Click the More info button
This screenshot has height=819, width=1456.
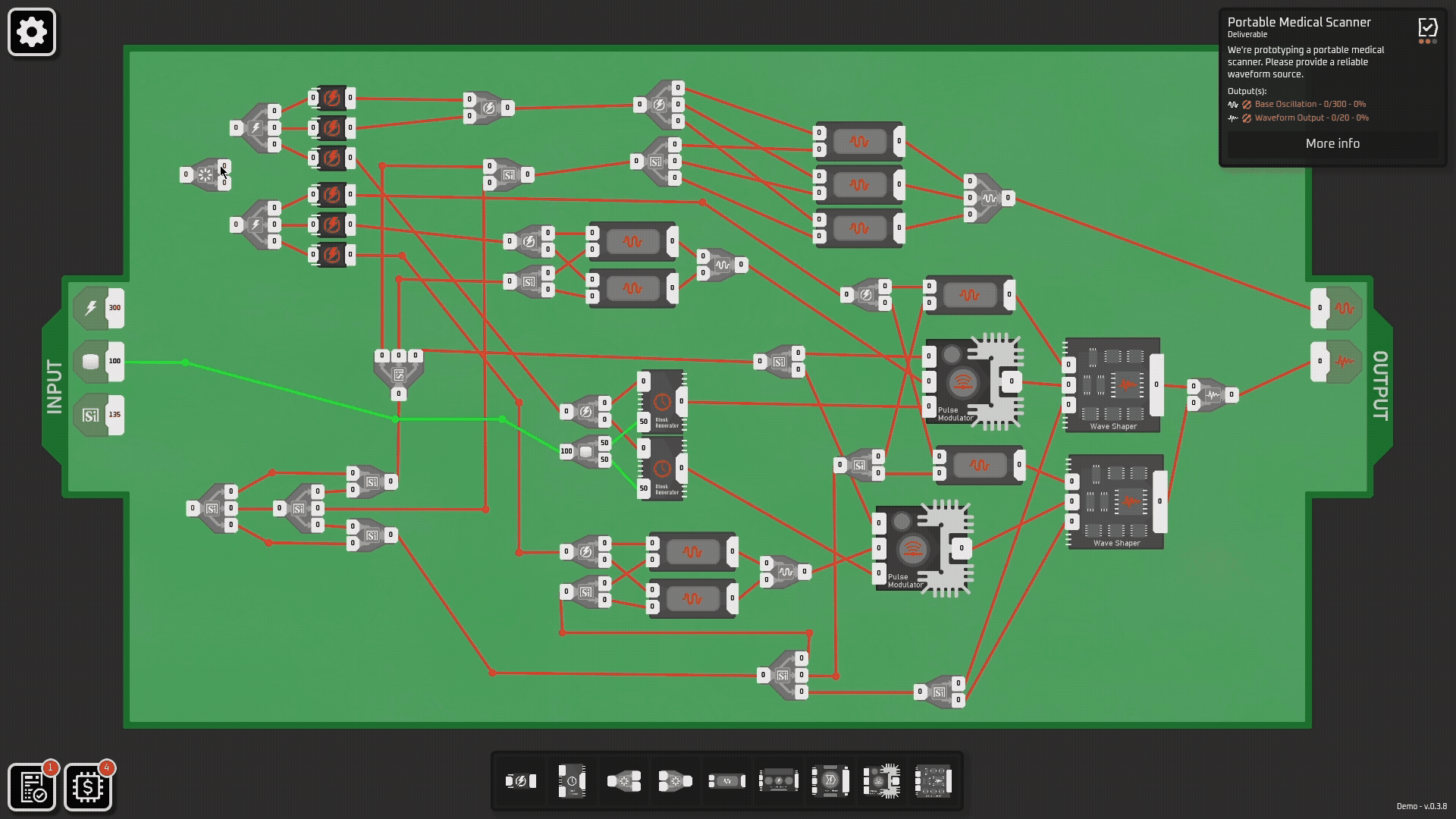[1332, 144]
